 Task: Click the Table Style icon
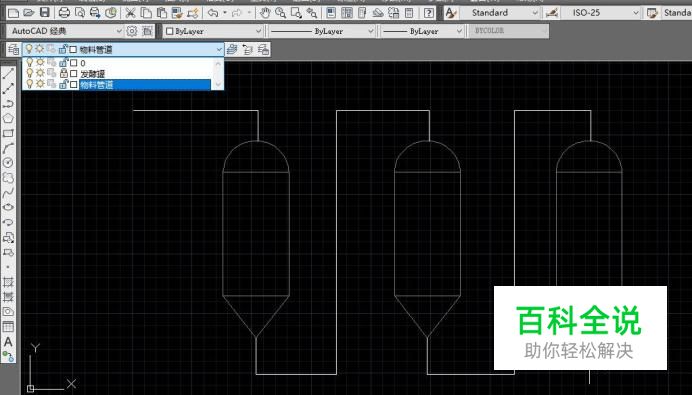click(x=652, y=13)
